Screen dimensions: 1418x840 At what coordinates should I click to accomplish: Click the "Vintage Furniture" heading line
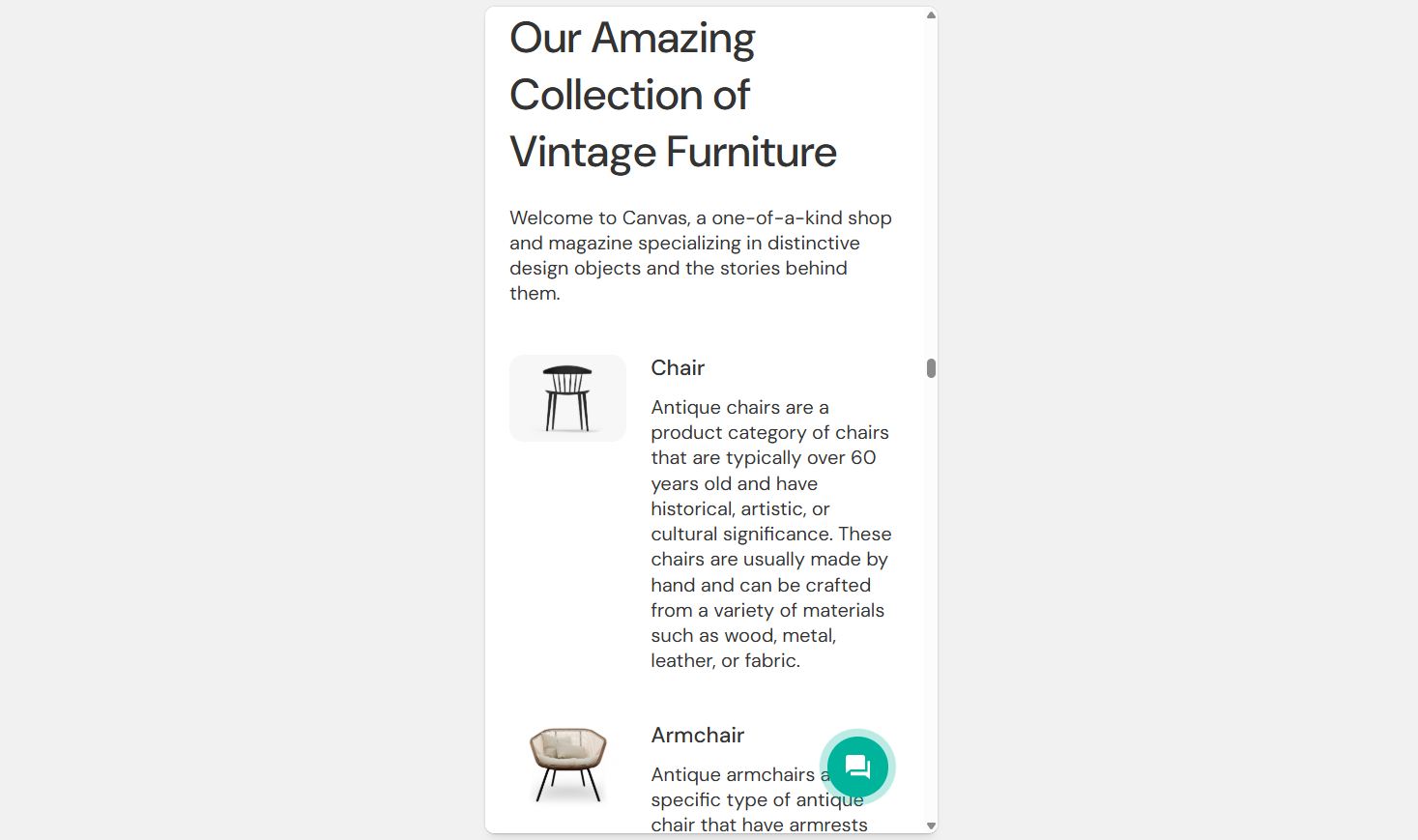tap(673, 153)
